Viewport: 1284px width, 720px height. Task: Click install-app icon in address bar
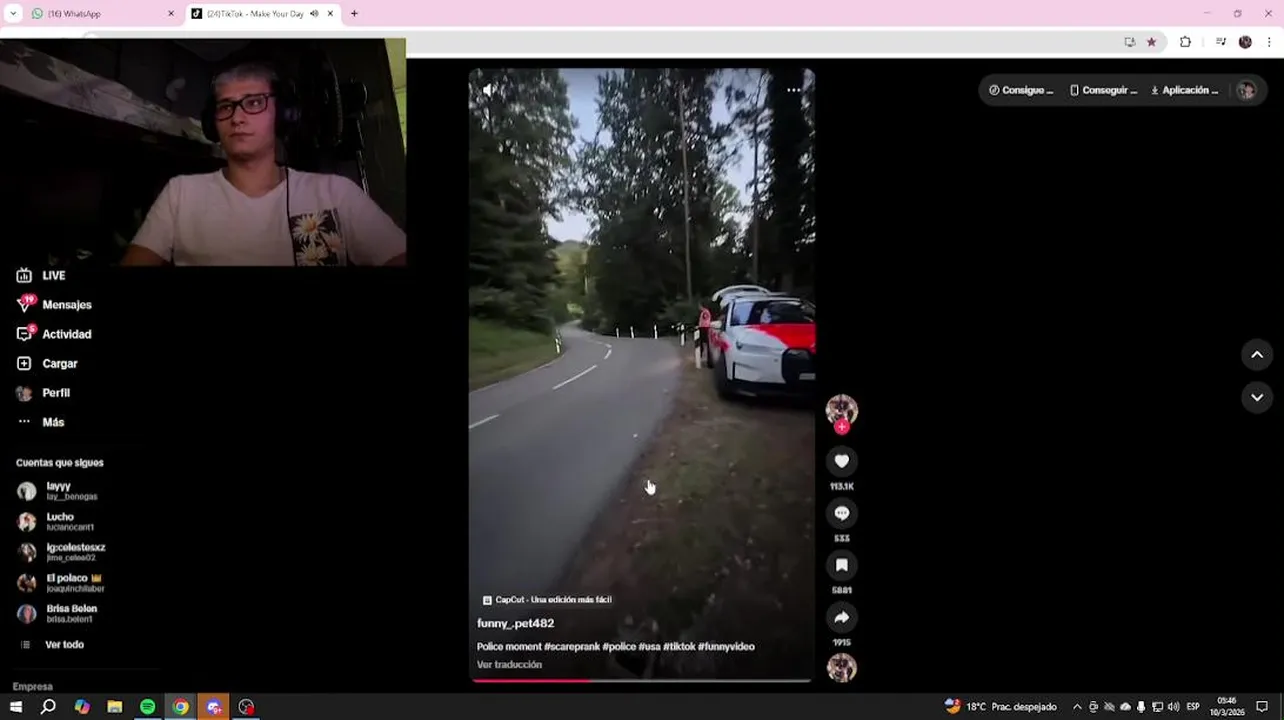[1130, 42]
